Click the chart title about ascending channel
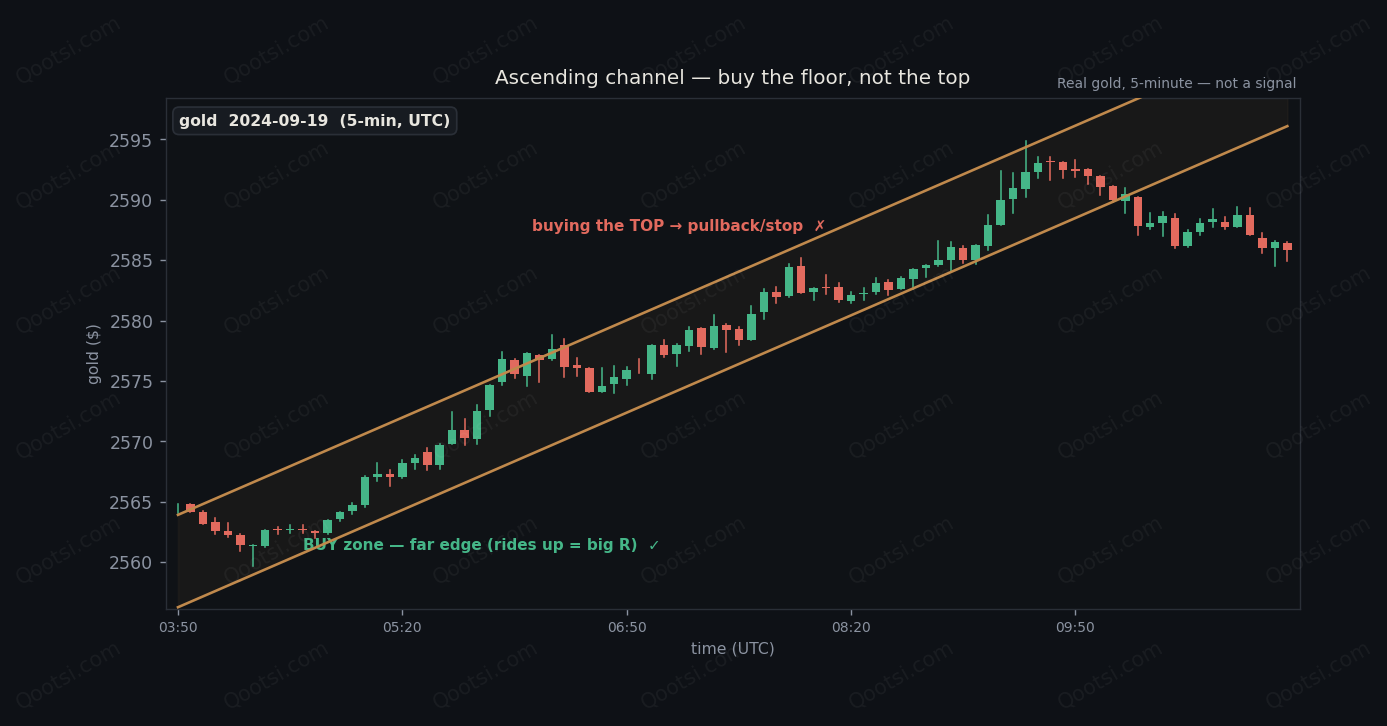 (x=732, y=78)
